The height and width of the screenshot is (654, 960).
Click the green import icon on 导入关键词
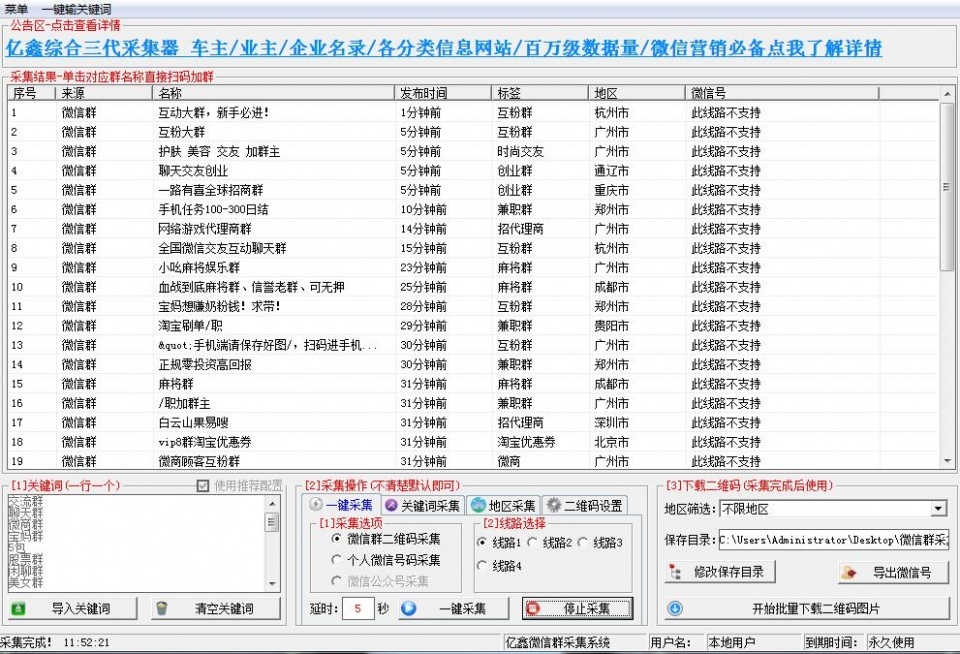pos(19,609)
